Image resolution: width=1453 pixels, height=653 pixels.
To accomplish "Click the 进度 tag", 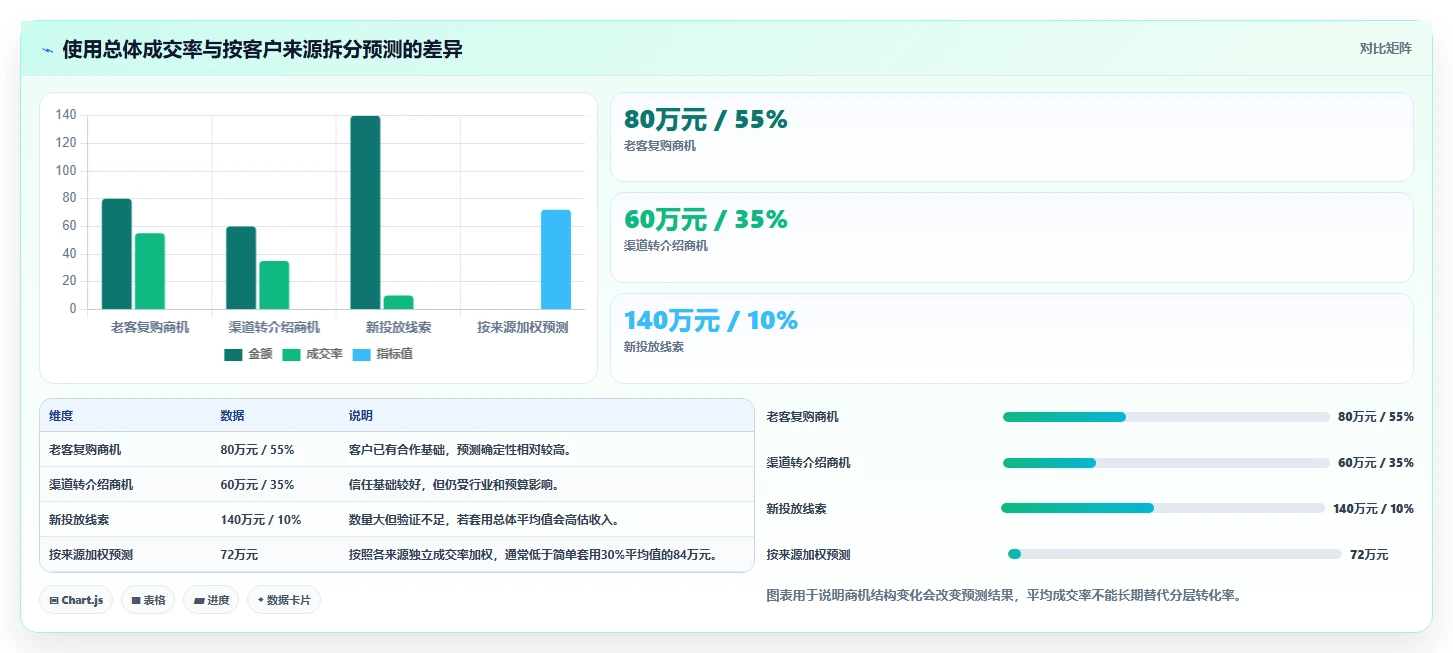I will click(211, 600).
